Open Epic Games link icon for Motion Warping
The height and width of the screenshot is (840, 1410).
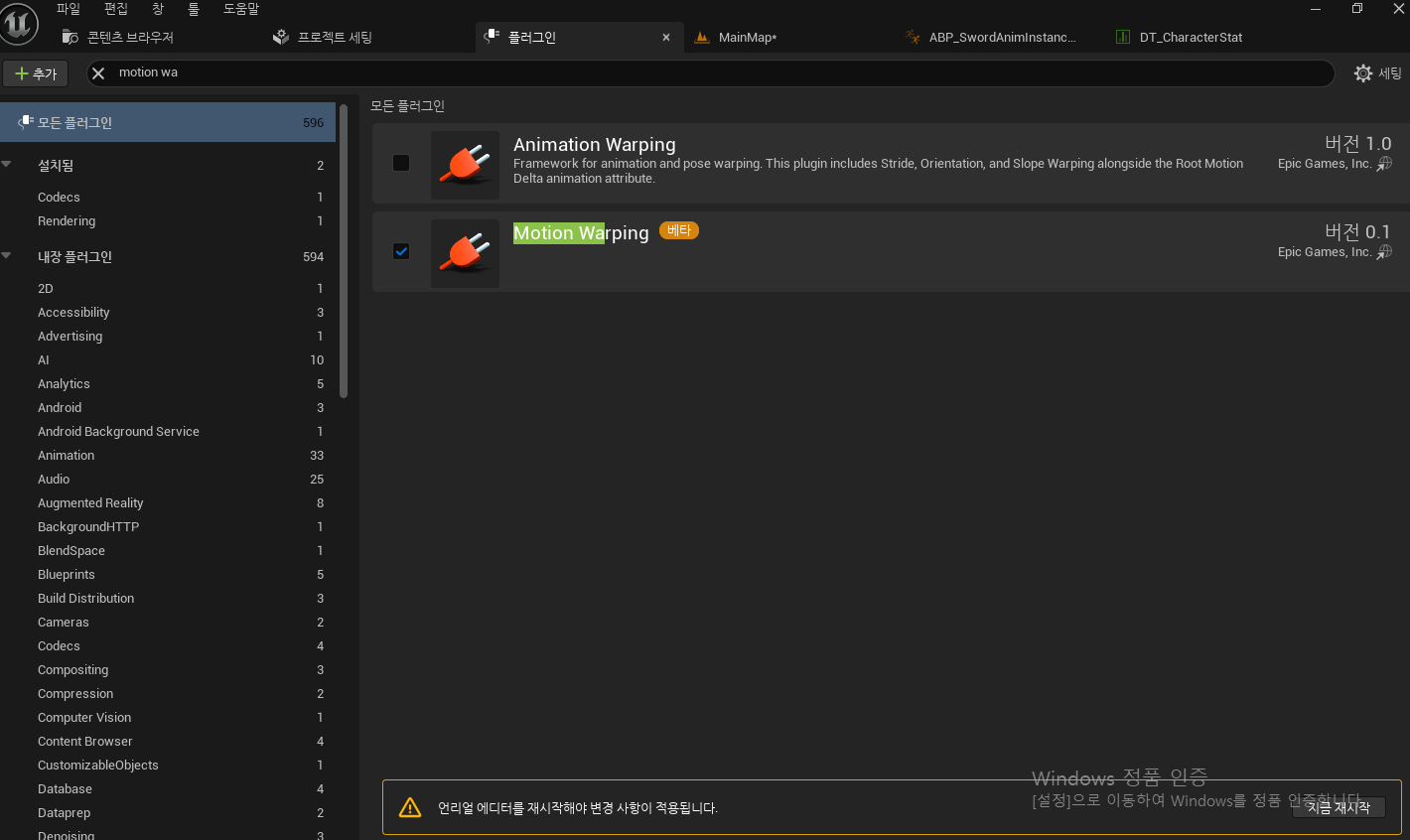[x=1384, y=252]
